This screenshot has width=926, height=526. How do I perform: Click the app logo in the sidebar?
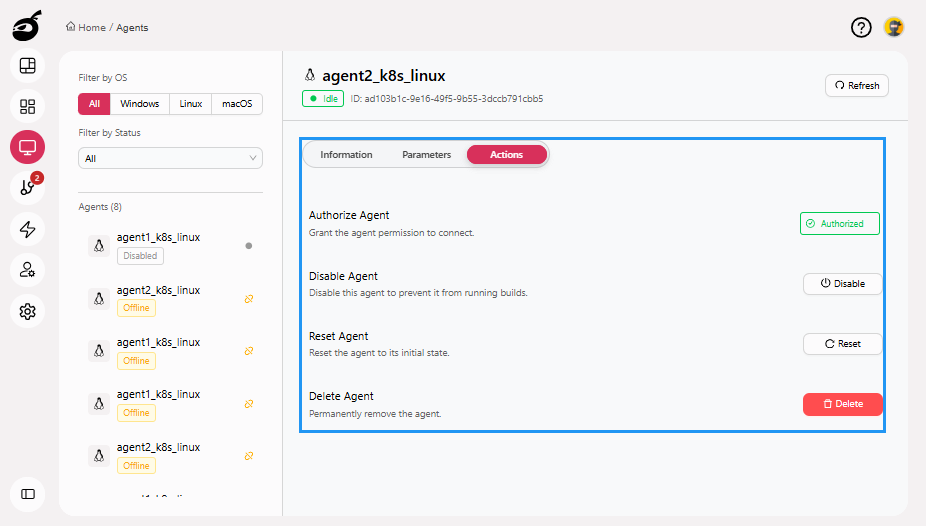27,26
